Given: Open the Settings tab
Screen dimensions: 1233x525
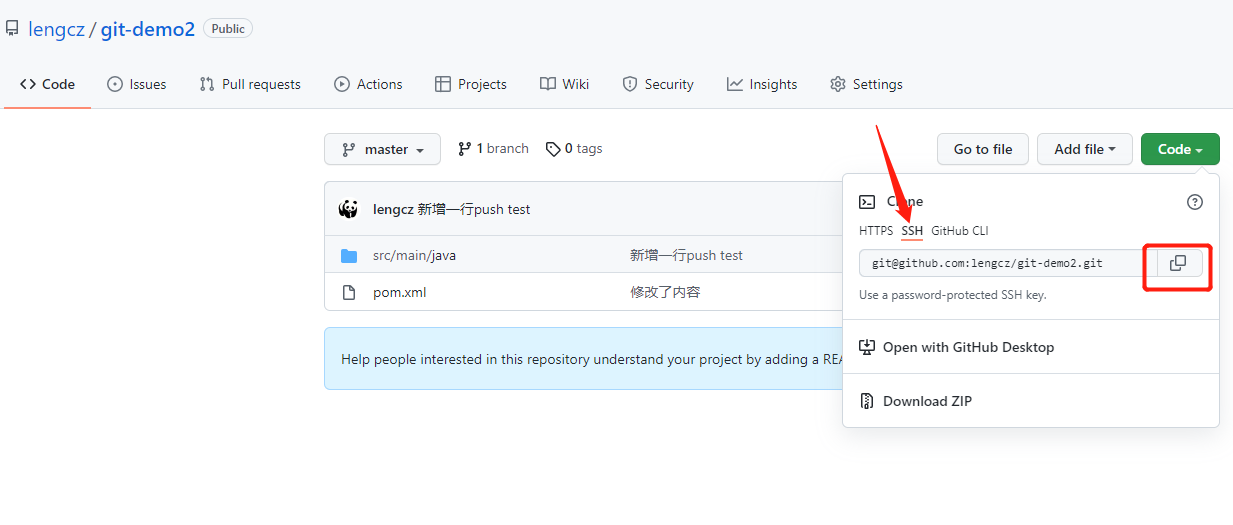Looking at the screenshot, I should (866, 84).
